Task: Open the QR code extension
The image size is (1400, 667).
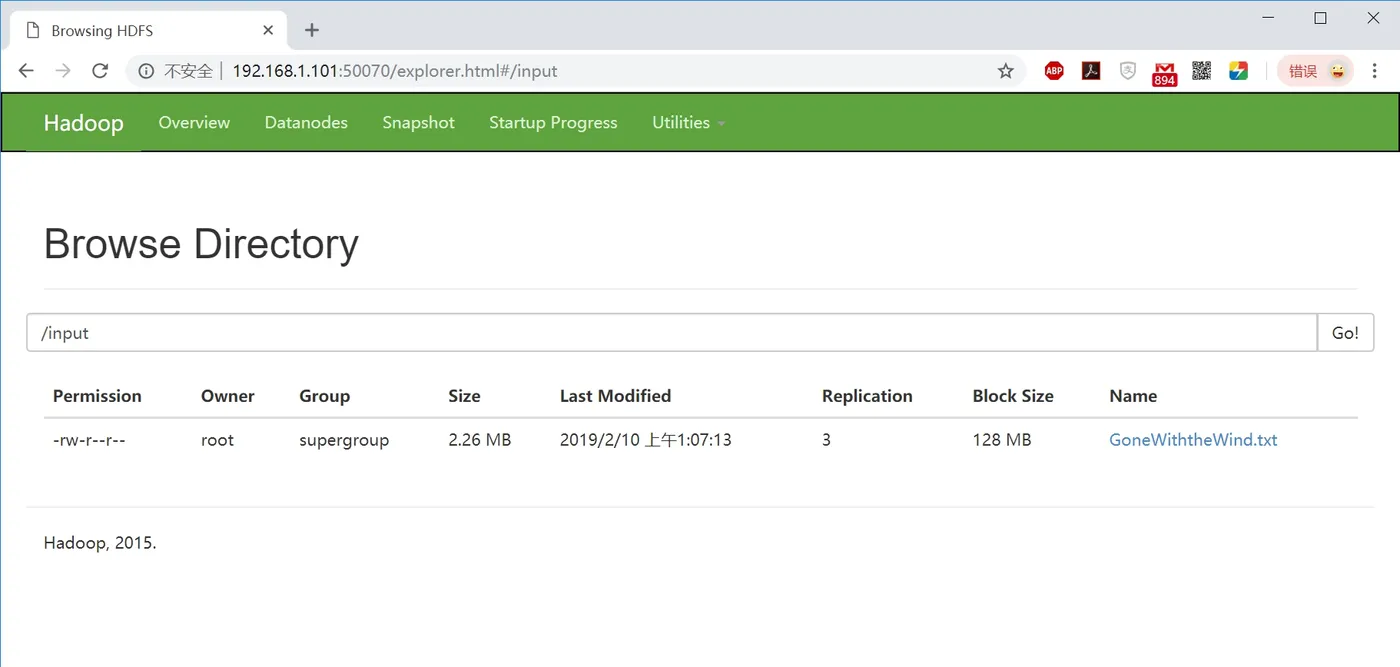Action: pyautogui.click(x=1201, y=71)
